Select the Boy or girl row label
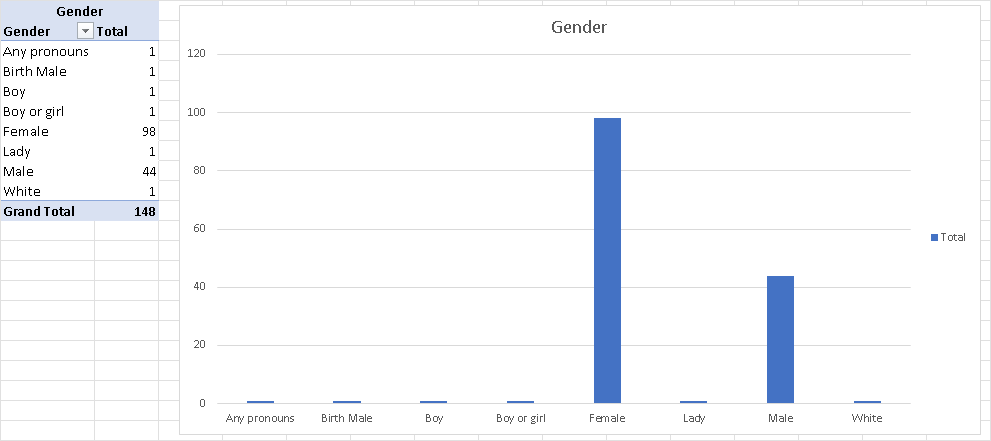The height and width of the screenshot is (441, 991). tap(34, 111)
